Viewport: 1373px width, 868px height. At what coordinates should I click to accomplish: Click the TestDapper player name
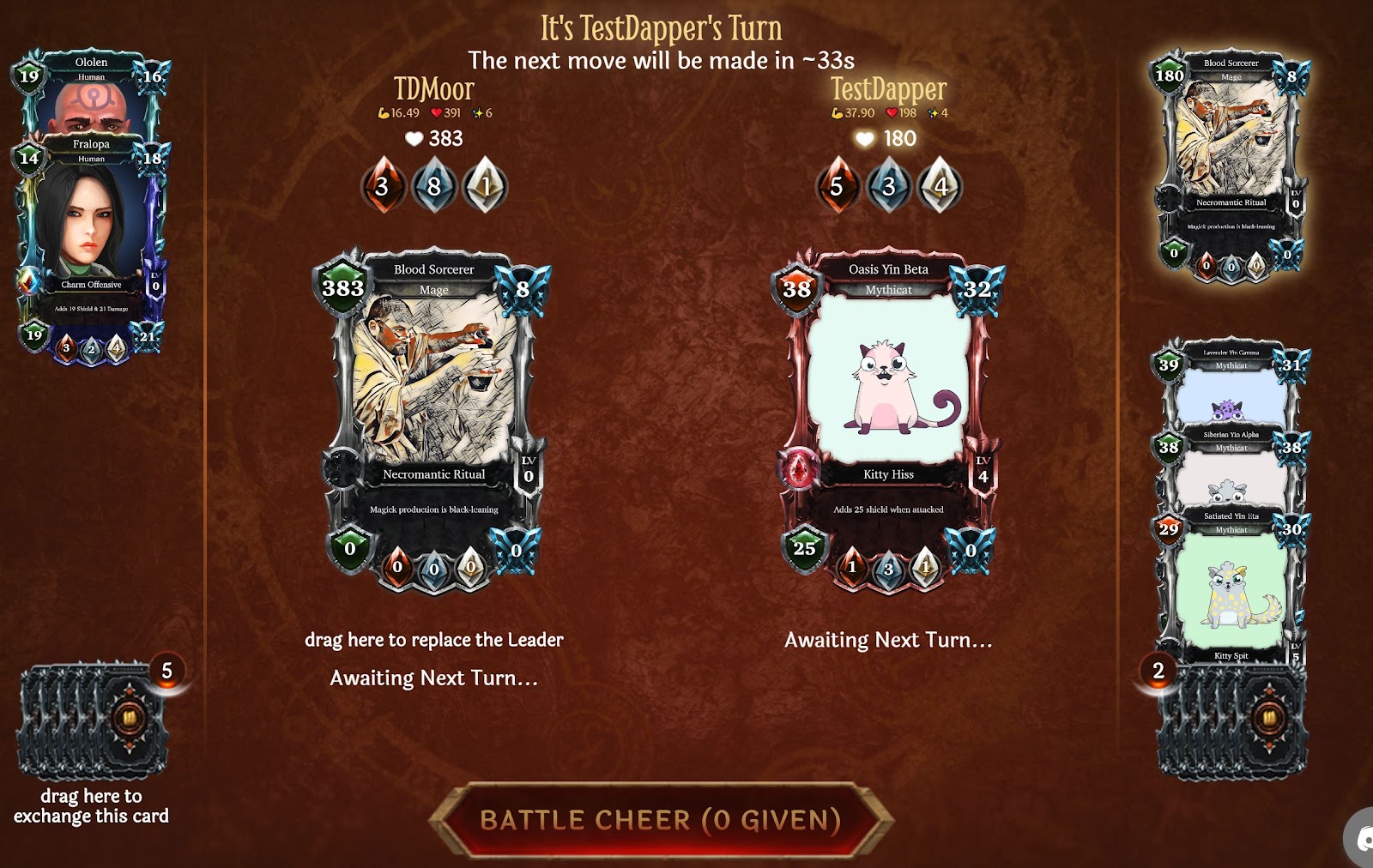pos(889,89)
